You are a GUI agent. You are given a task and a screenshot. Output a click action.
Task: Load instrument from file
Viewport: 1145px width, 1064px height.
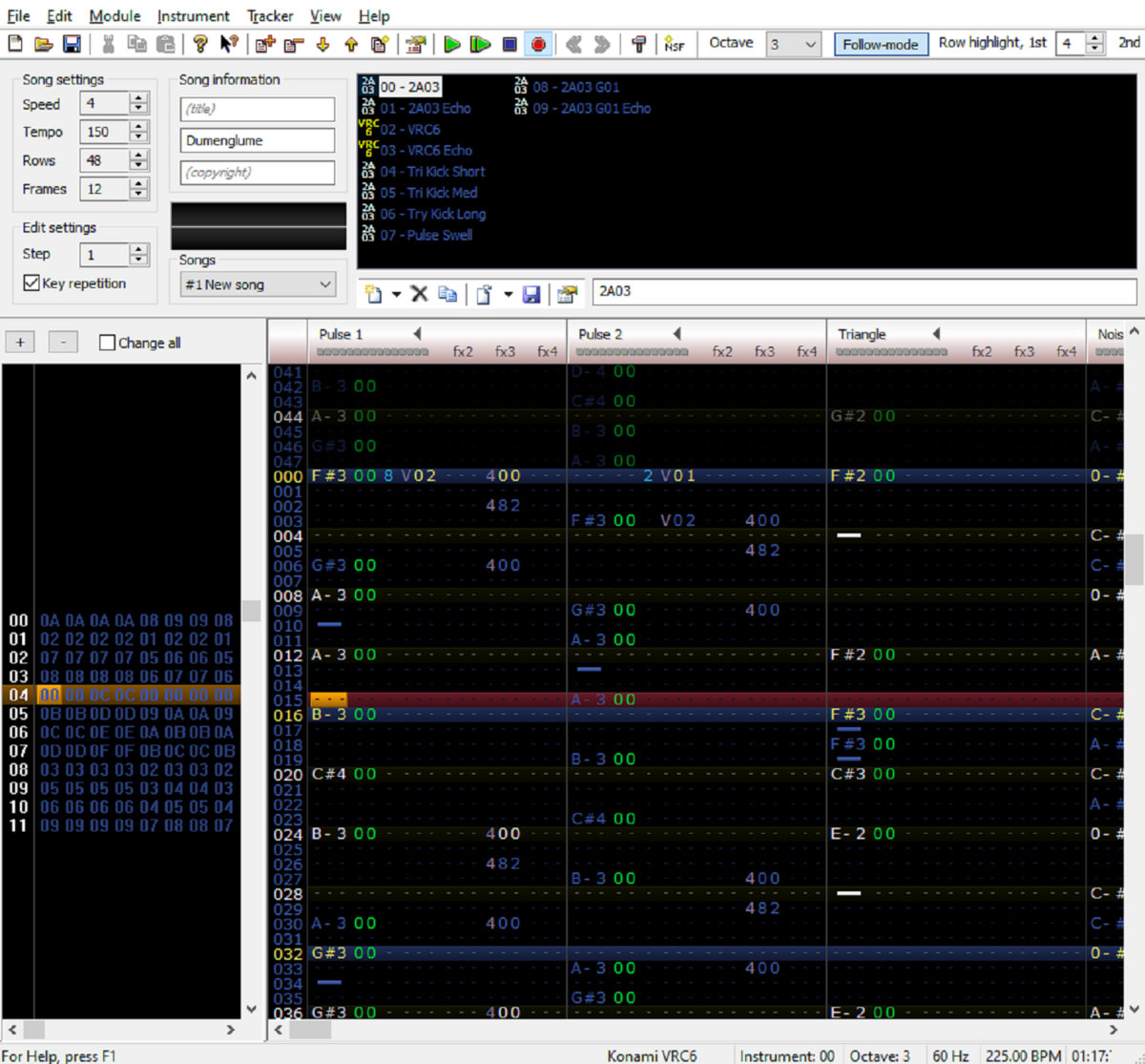point(484,294)
